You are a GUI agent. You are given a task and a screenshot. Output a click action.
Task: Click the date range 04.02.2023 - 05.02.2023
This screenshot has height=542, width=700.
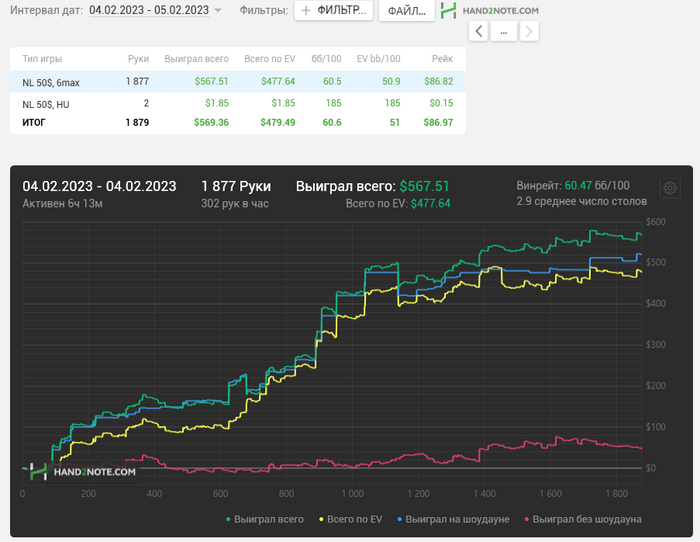(149, 10)
